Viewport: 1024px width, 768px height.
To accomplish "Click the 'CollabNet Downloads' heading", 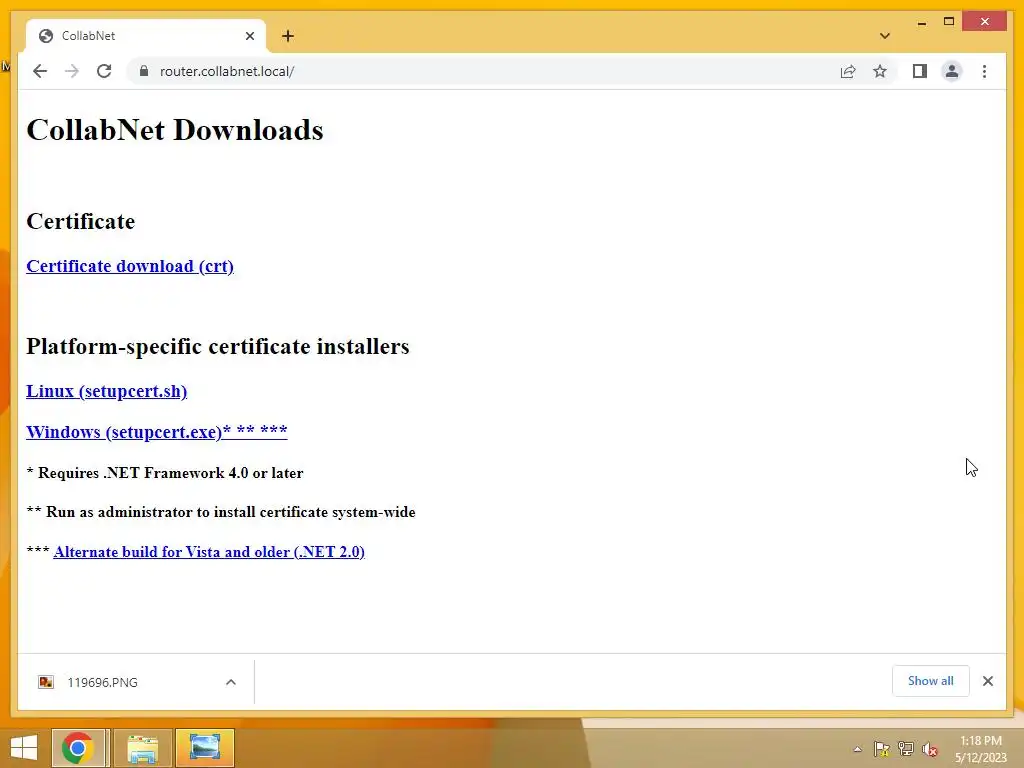I will click(175, 130).
